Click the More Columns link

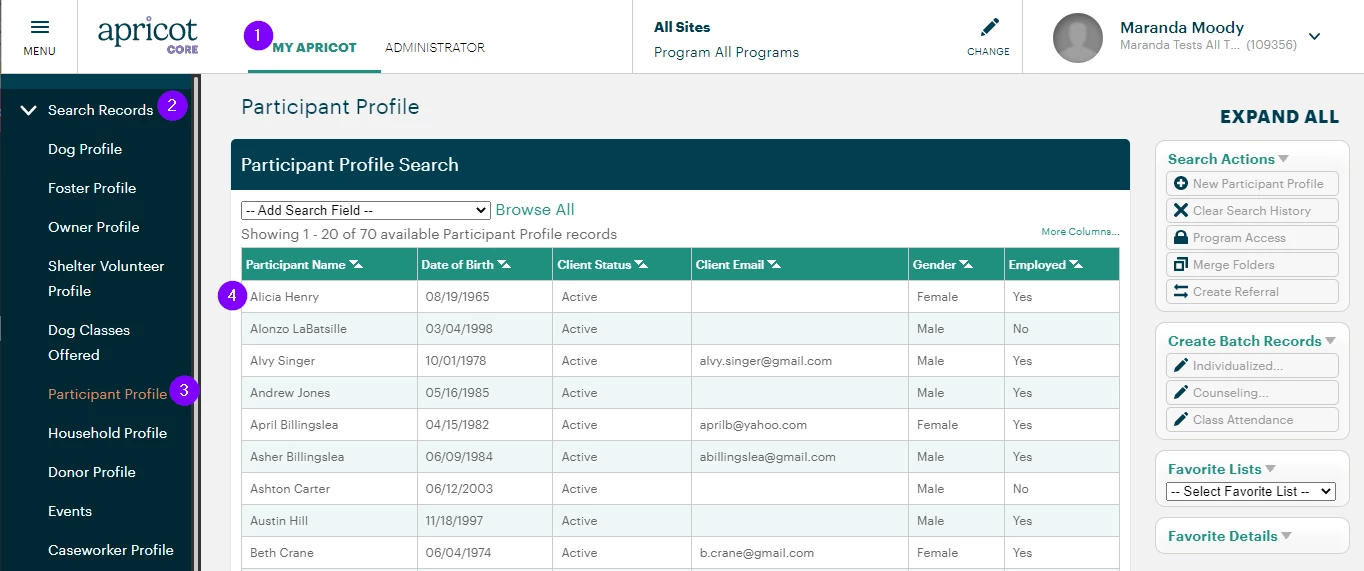(1080, 232)
